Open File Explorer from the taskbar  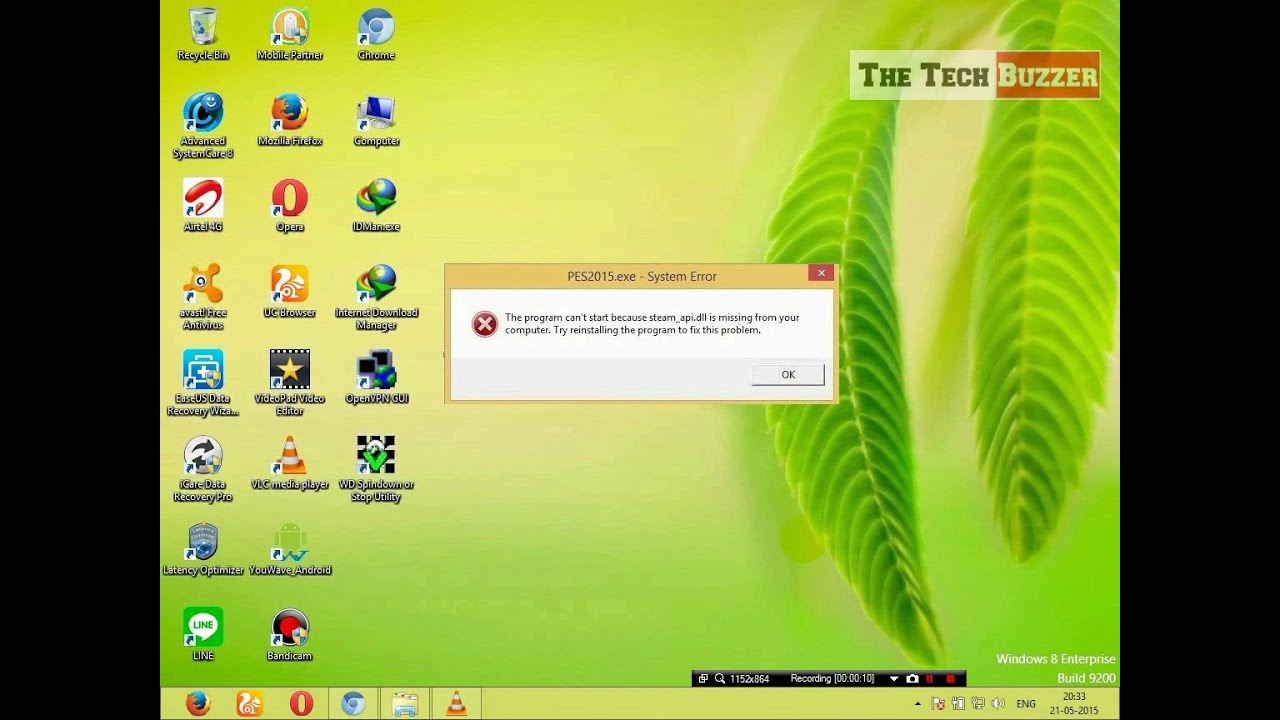pyautogui.click(x=405, y=704)
